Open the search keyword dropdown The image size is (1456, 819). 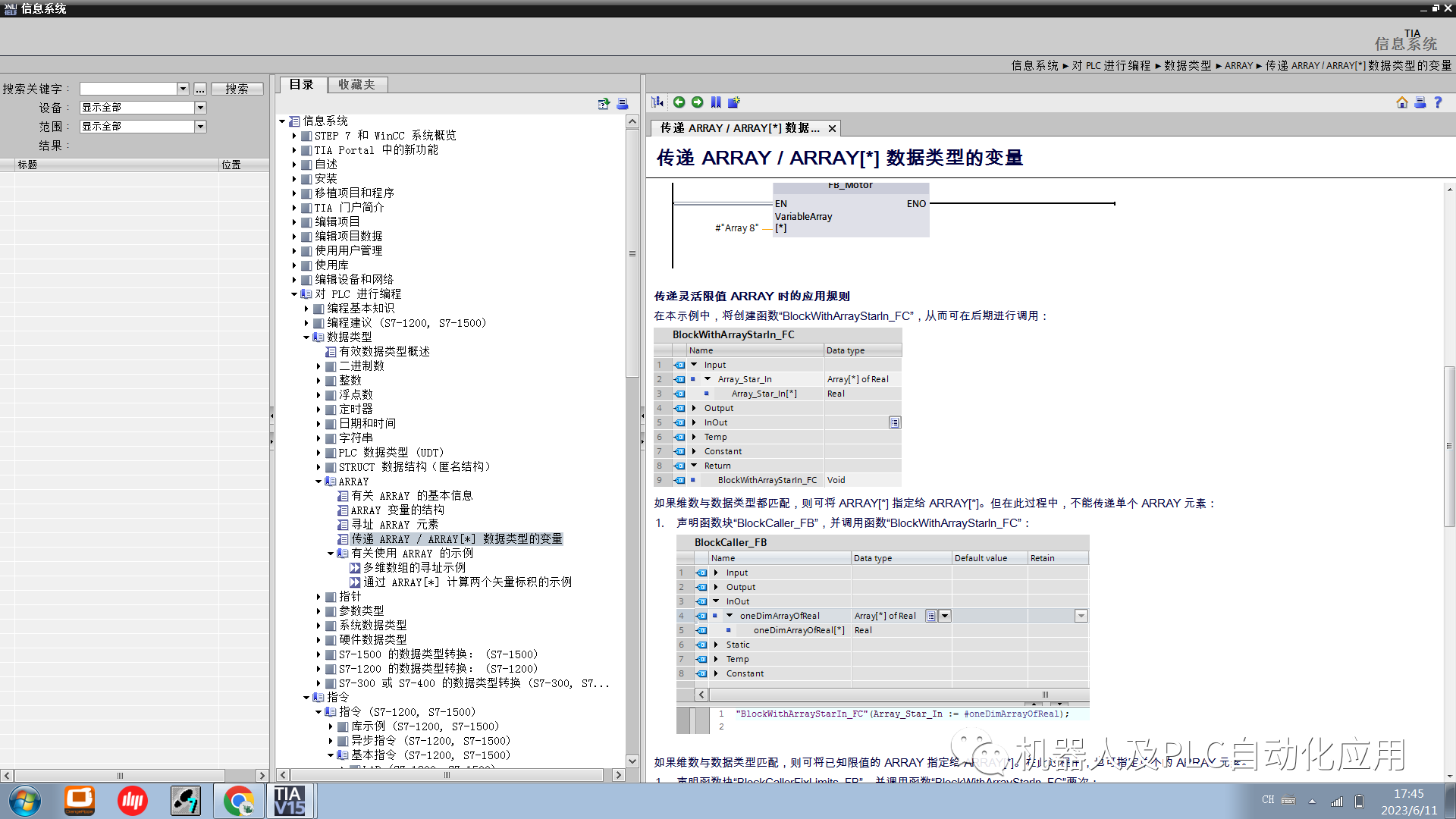(183, 89)
